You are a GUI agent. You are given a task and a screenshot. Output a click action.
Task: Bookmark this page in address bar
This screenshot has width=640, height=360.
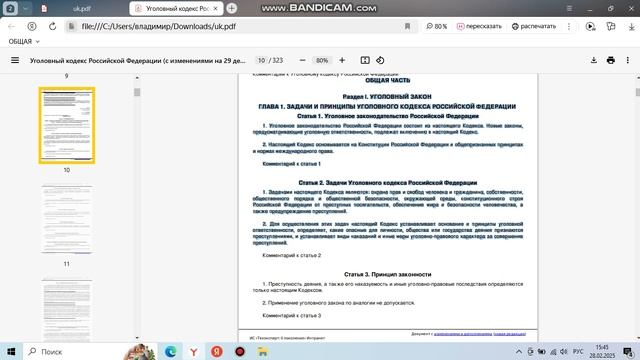[407, 27]
